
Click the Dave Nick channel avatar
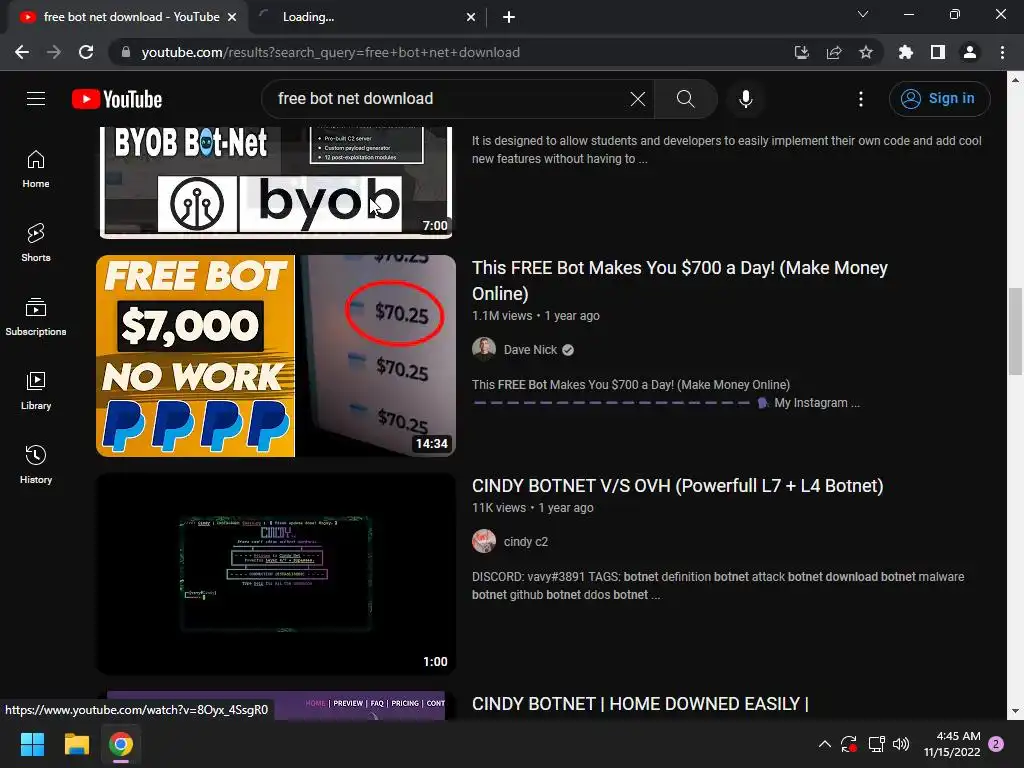[x=484, y=349]
